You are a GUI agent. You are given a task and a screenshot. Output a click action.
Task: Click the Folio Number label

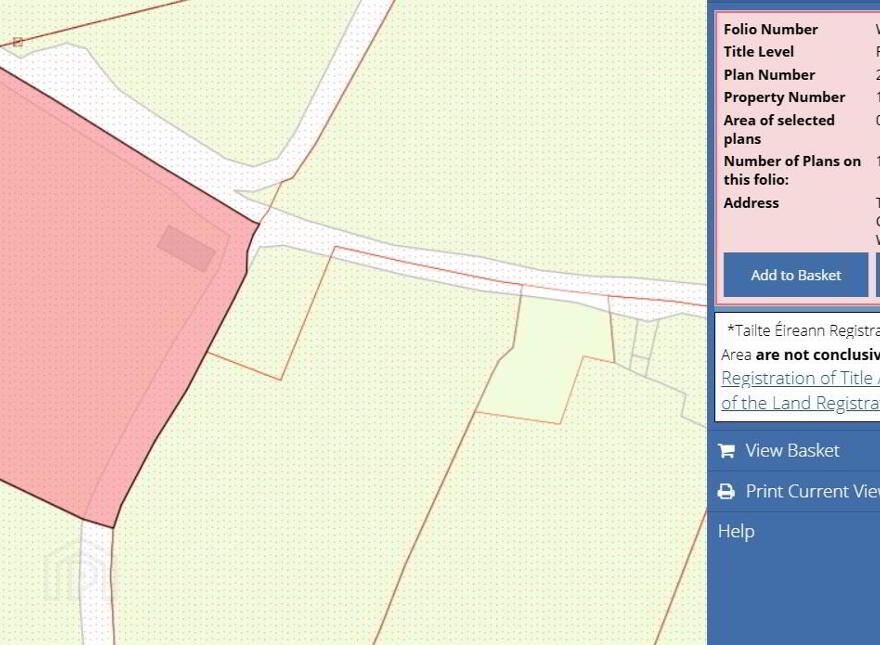coord(770,29)
